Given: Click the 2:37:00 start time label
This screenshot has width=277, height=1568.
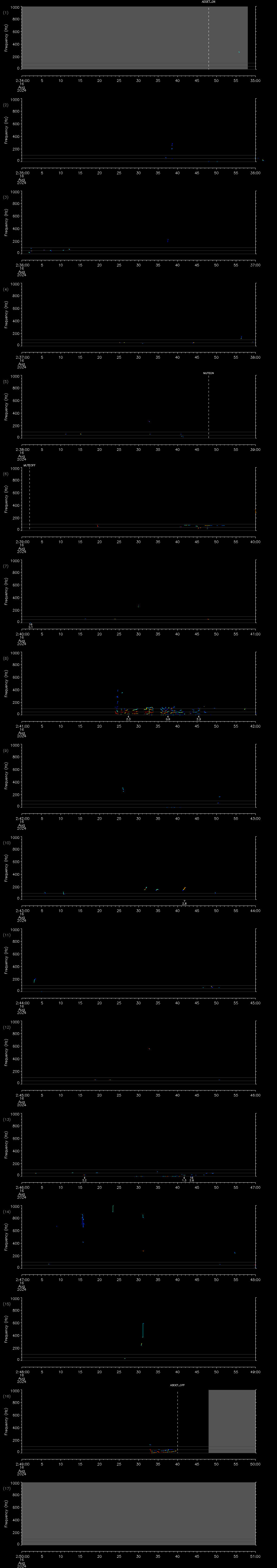Looking at the screenshot, I should (22, 357).
